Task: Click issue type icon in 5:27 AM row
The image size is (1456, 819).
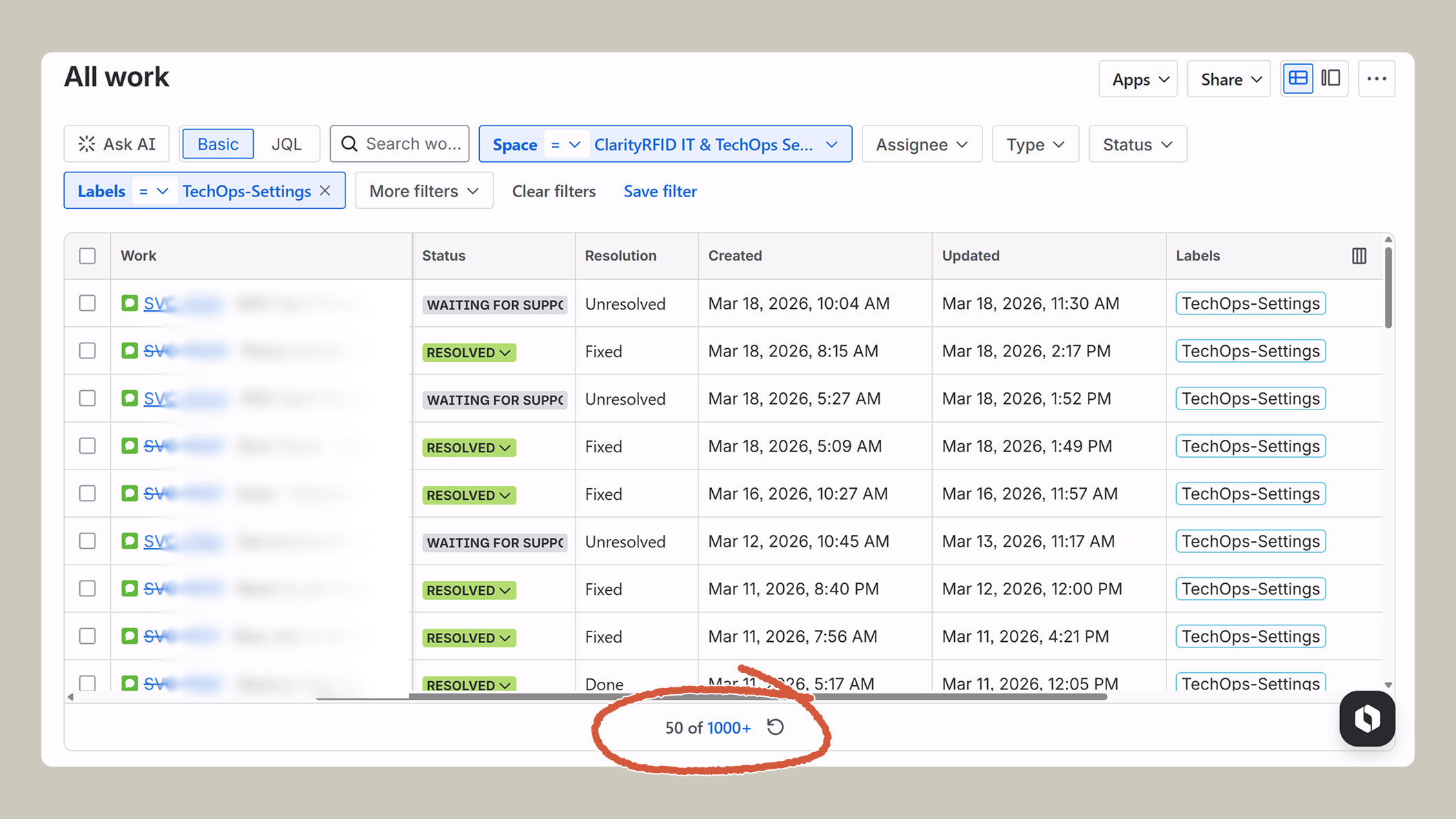Action: 130,398
